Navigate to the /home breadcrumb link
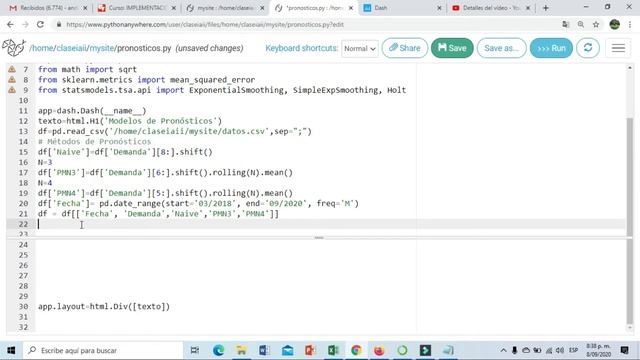Viewport: 640px width, 360px height. point(41,48)
